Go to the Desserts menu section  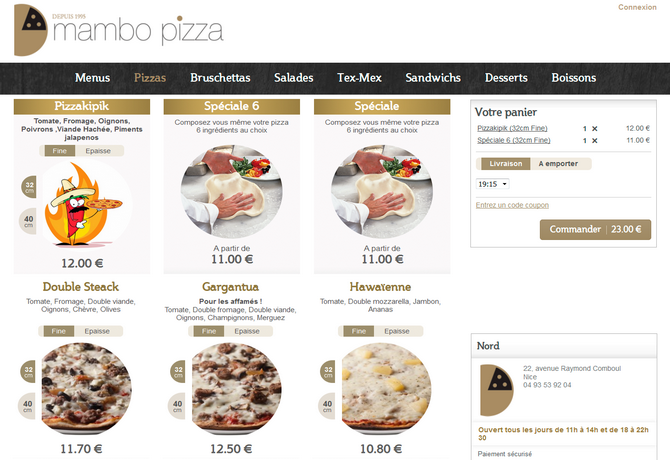pyautogui.click(x=506, y=78)
